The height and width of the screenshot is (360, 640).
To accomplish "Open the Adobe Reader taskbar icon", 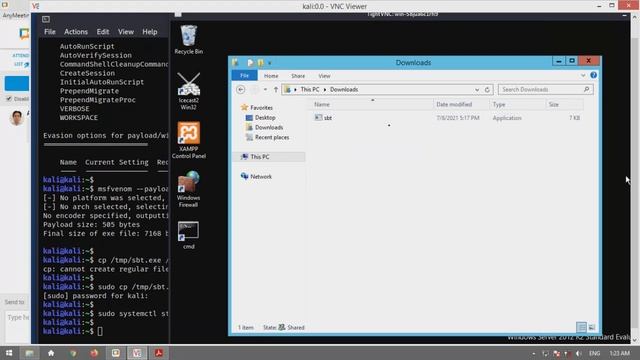I will coord(159,353).
